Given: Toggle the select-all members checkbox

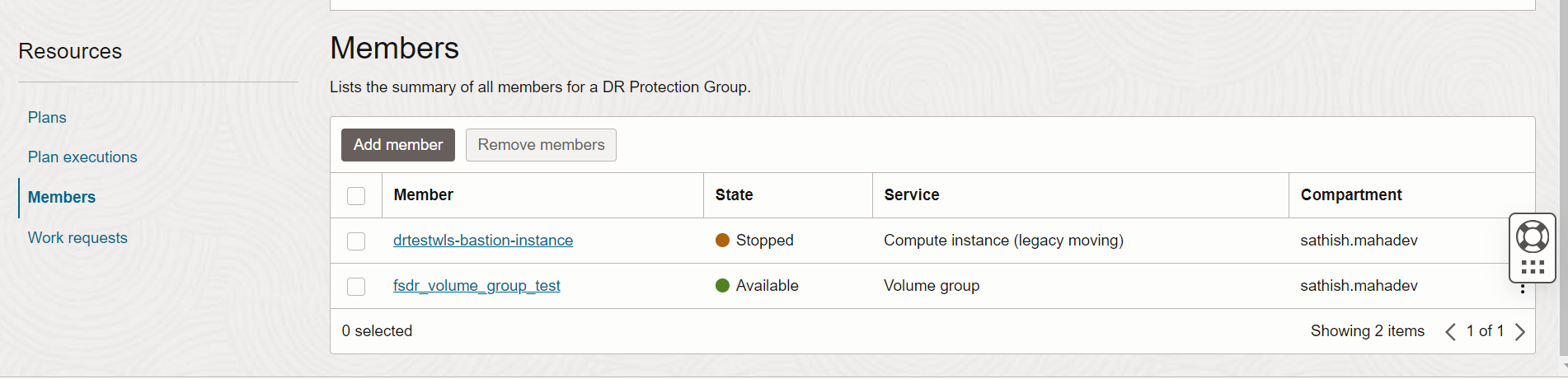Looking at the screenshot, I should coord(356,196).
